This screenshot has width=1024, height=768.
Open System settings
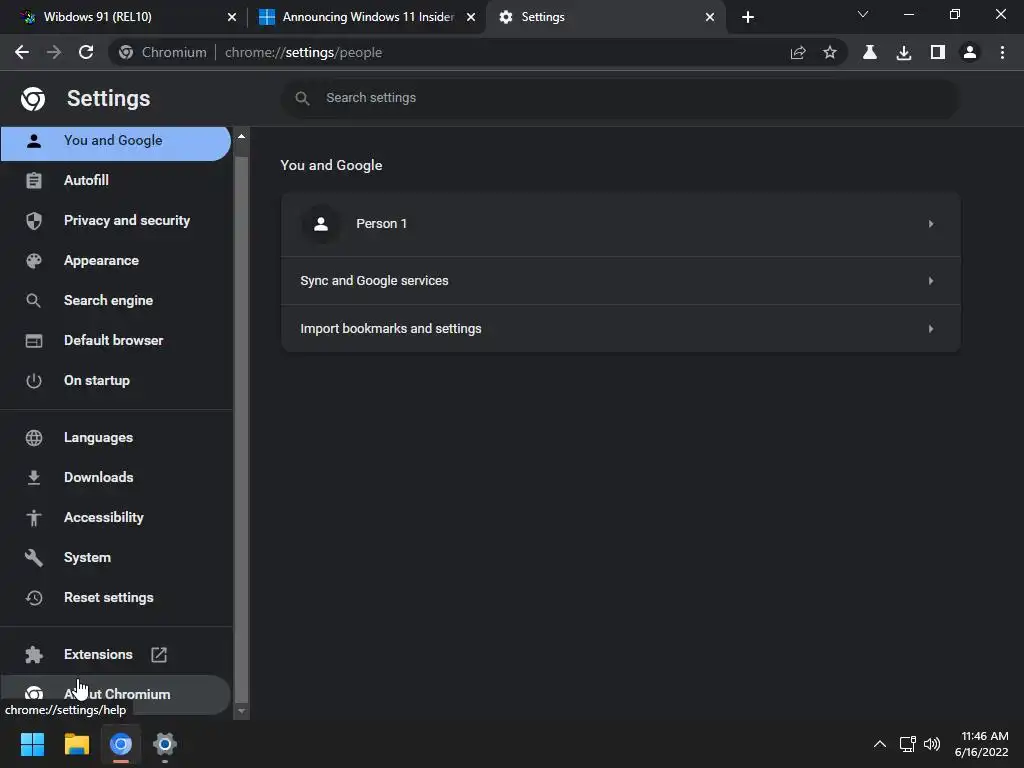click(116, 557)
